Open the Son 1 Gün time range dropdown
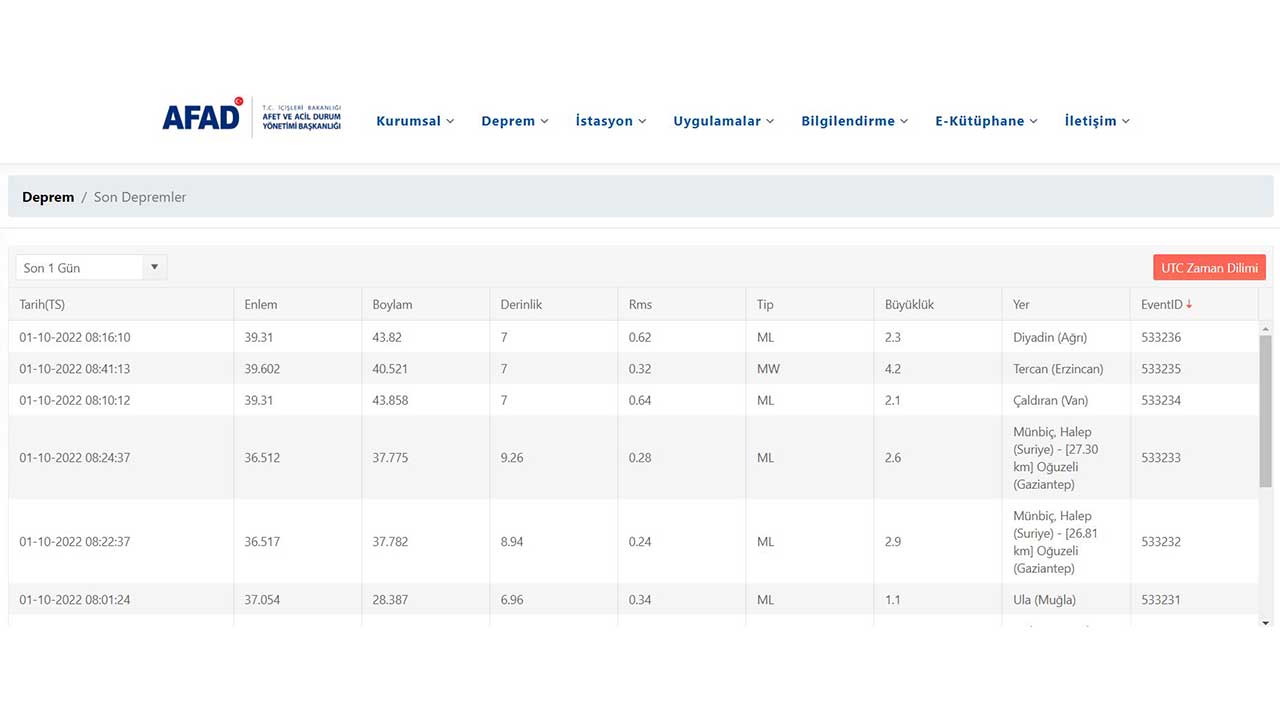The height and width of the screenshot is (704, 1280). coord(91,268)
